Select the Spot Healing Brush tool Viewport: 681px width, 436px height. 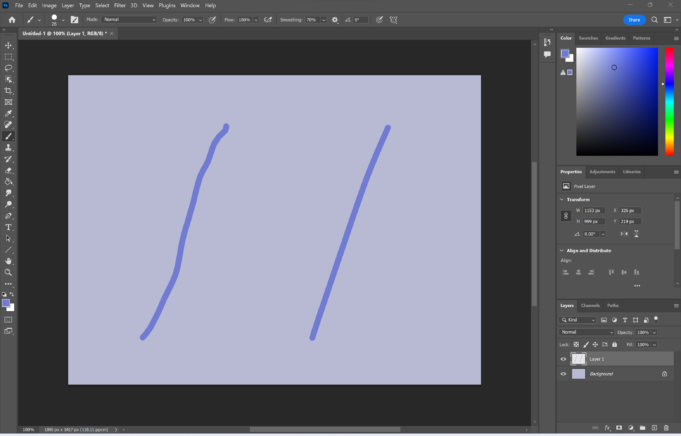coord(8,125)
